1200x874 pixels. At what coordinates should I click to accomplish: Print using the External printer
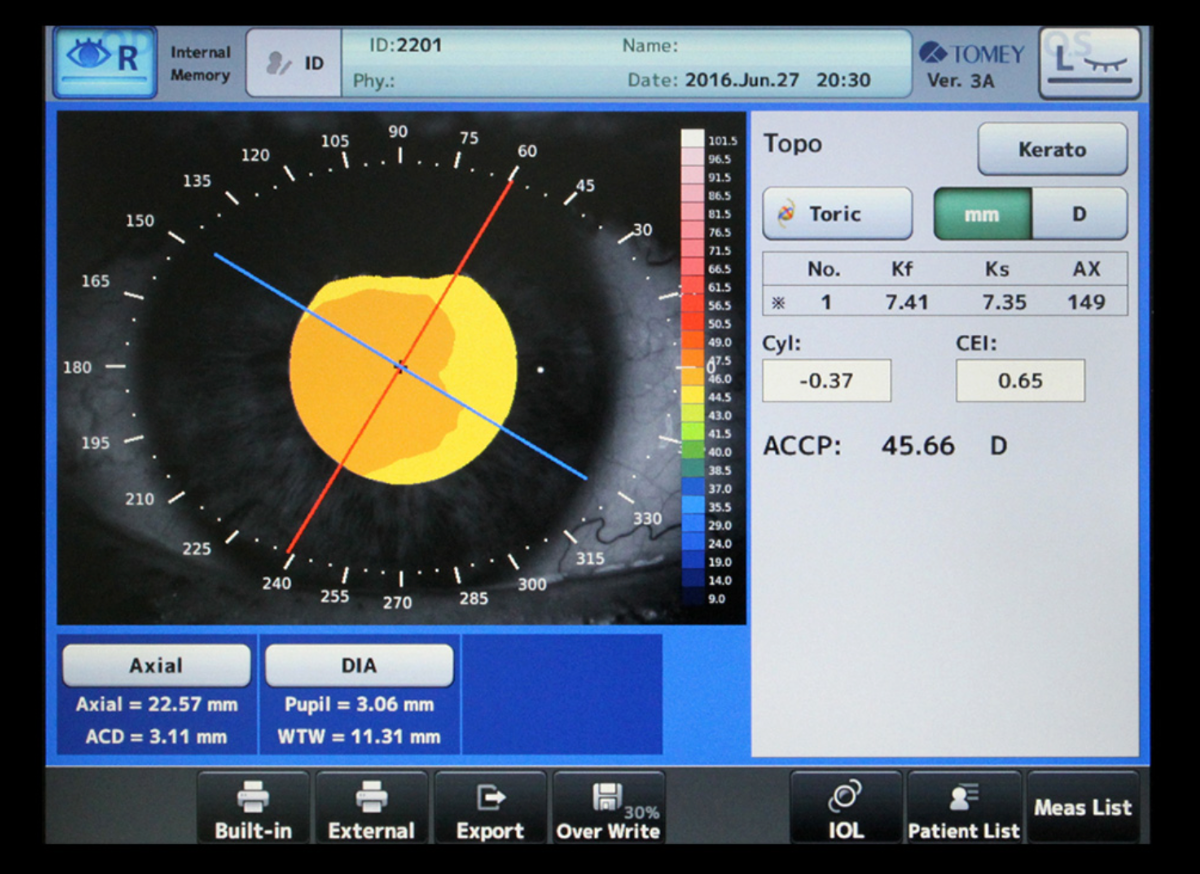pyautogui.click(x=371, y=808)
